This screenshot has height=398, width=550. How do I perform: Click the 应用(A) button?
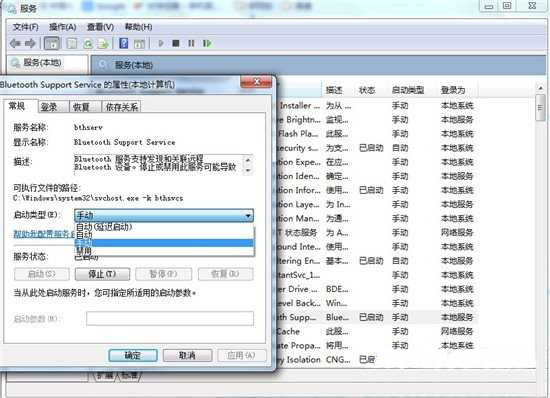(242, 355)
